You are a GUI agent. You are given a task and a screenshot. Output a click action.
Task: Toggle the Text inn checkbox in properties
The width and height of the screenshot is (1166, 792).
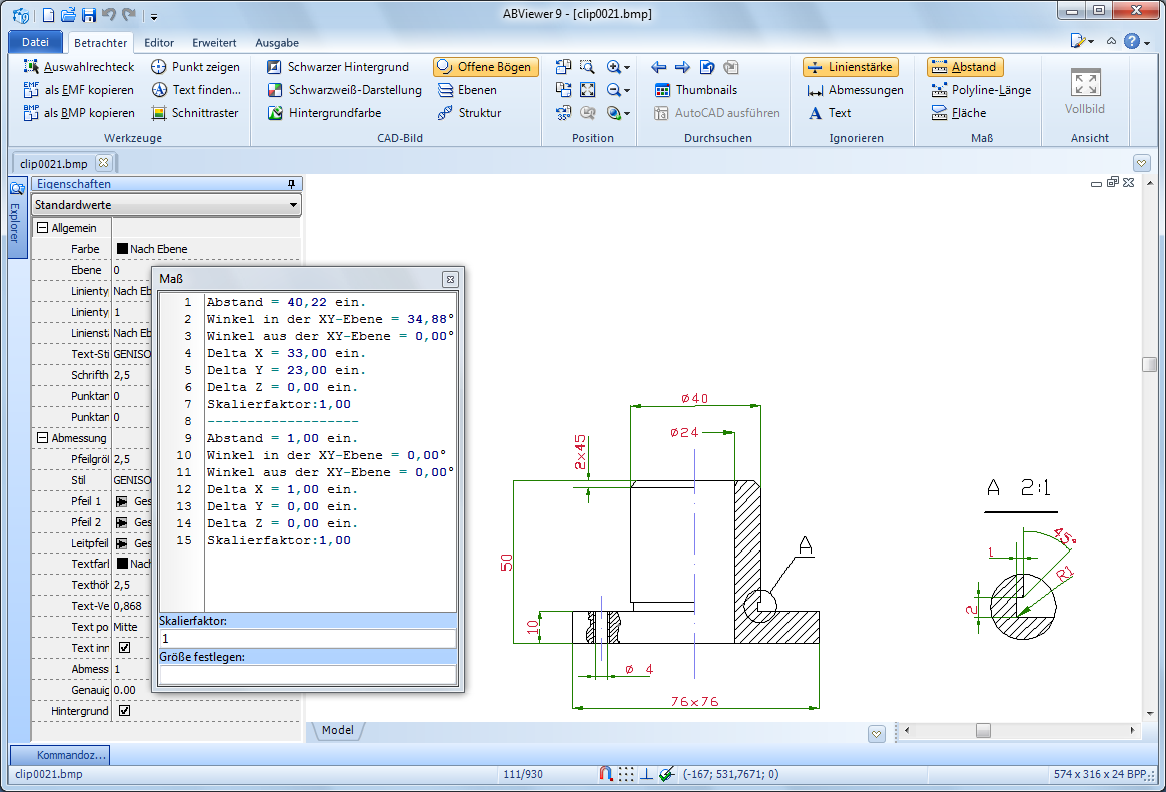click(124, 648)
